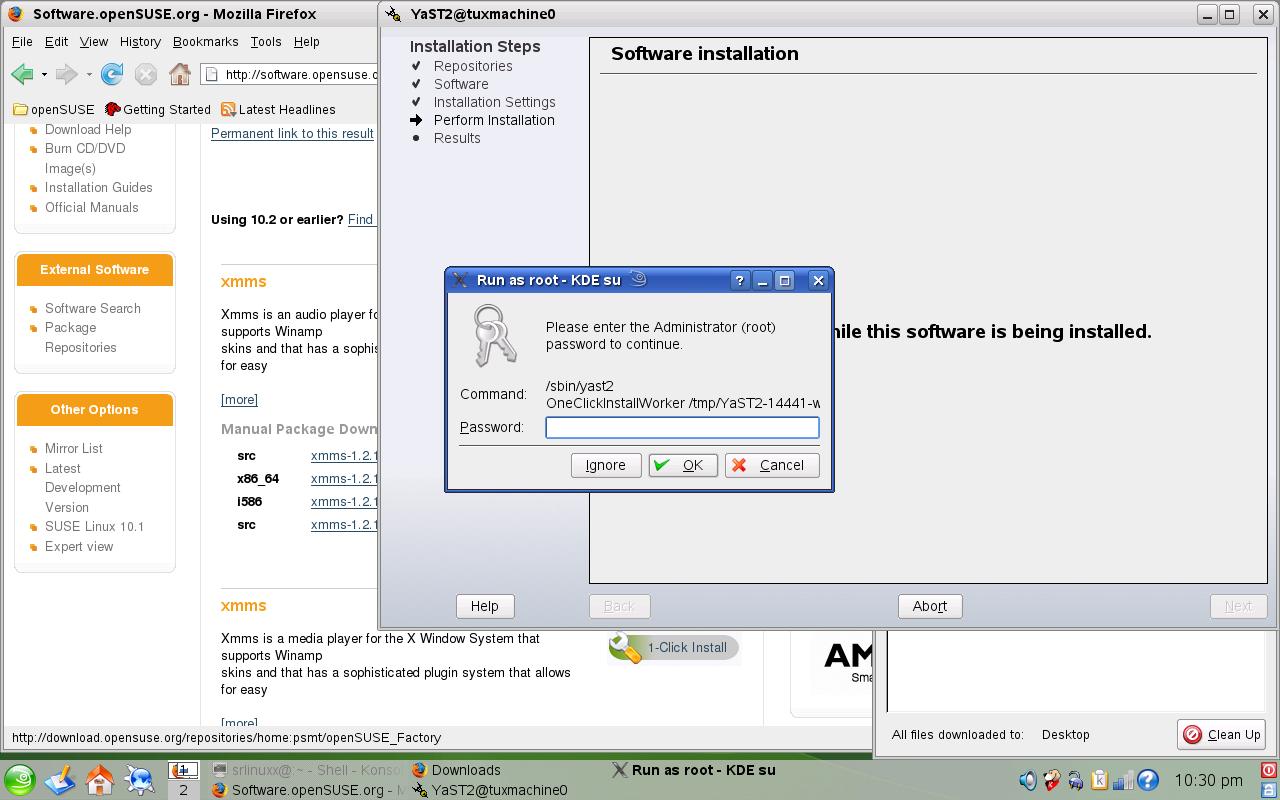Open the Mirror List link

pos(73,448)
